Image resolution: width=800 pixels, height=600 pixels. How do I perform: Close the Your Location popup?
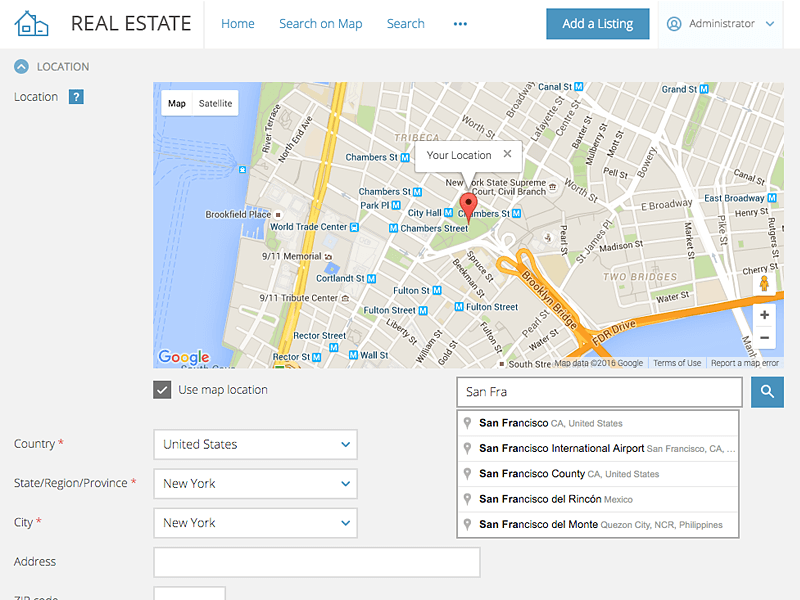[507, 154]
